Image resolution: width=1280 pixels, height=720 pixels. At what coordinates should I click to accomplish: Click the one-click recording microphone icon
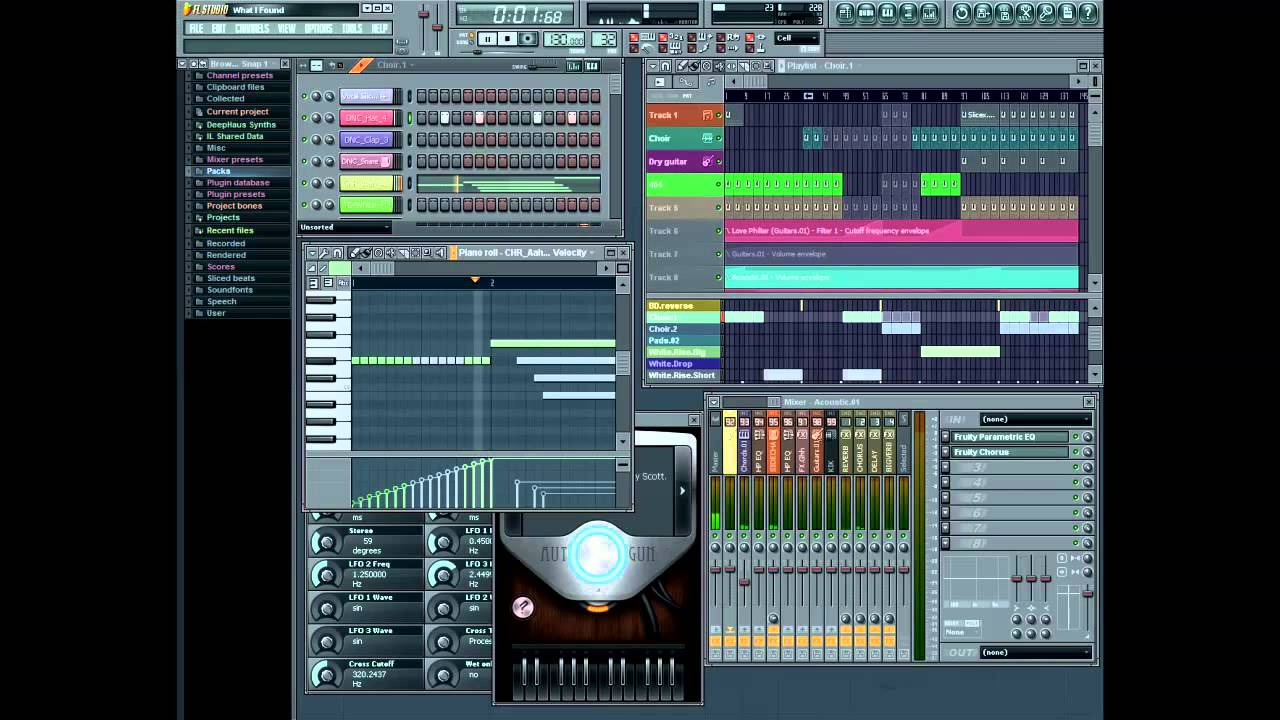(x=1046, y=13)
